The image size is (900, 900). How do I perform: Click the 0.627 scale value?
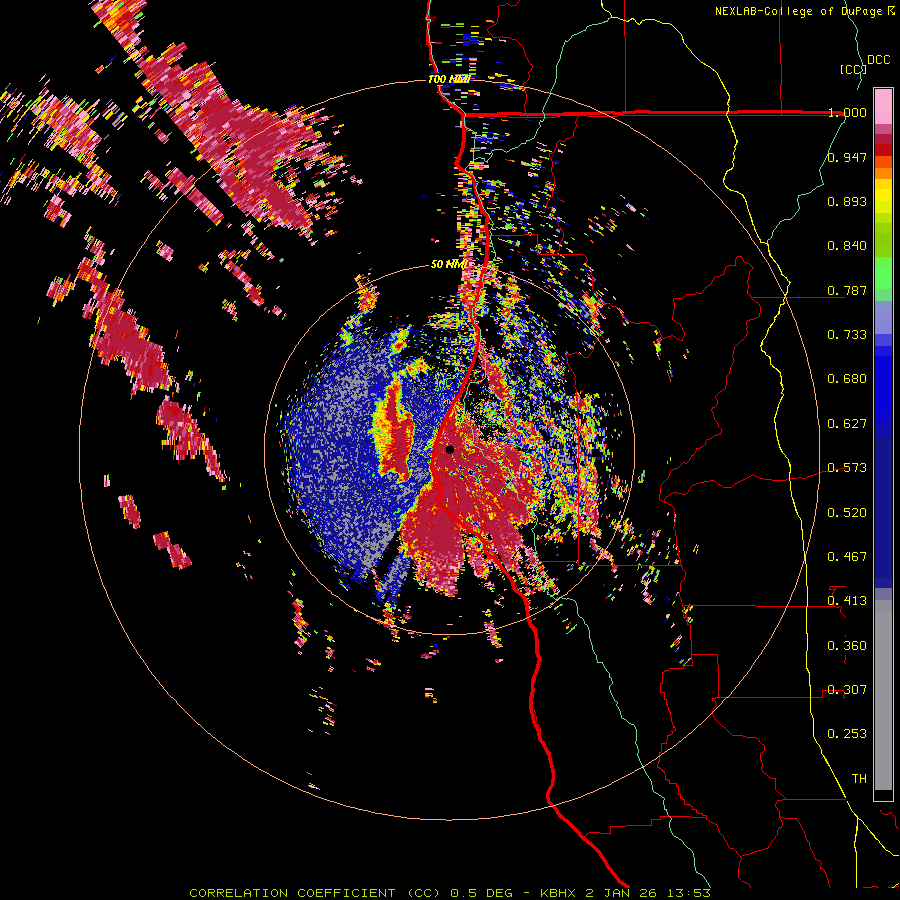(x=847, y=424)
